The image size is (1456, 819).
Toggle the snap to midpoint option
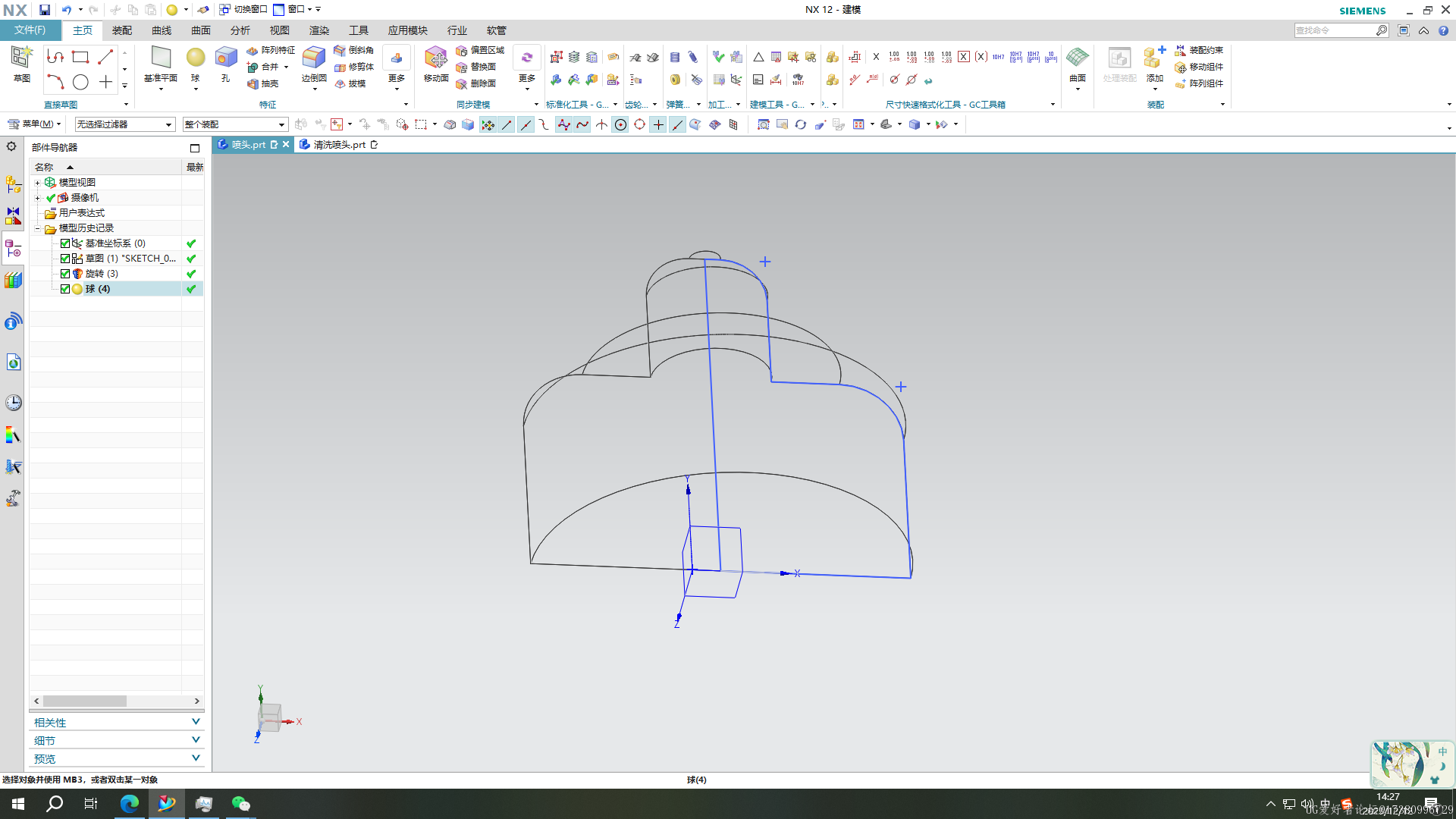[x=526, y=124]
